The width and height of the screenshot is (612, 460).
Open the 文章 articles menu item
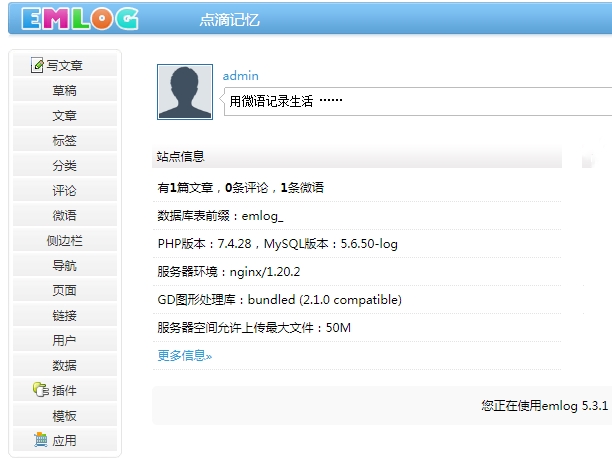click(x=65, y=116)
